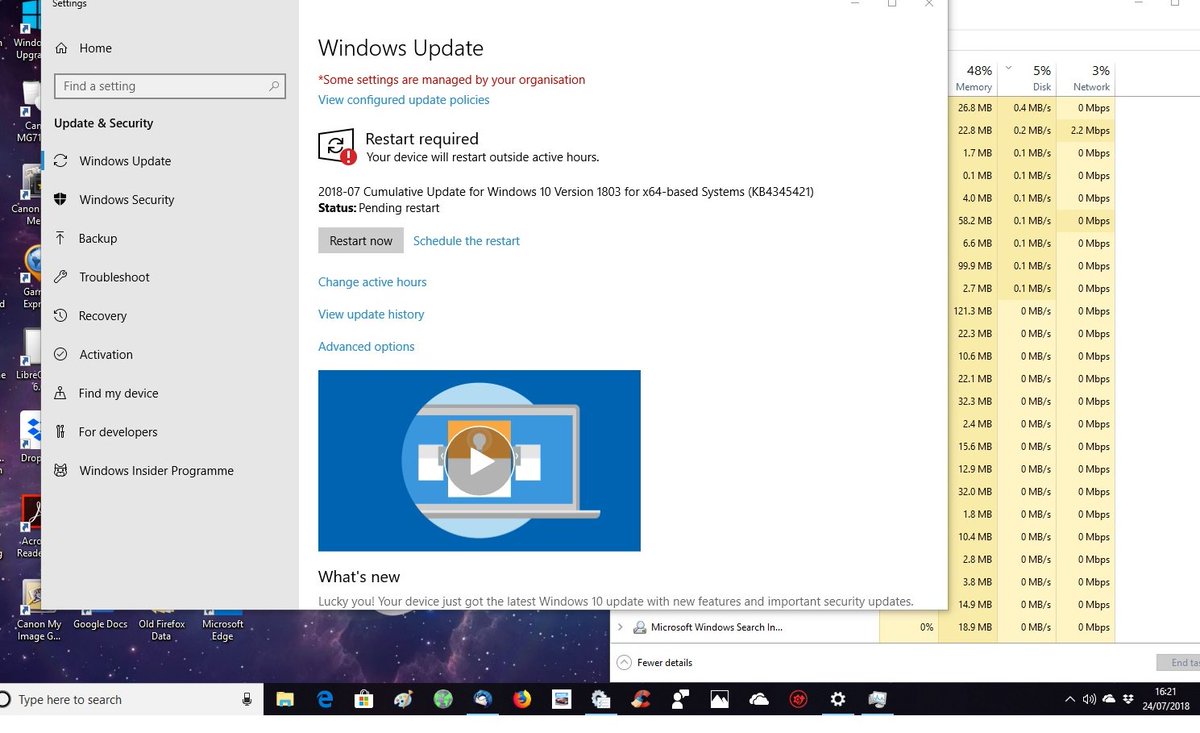This screenshot has height=733, width=1200.
Task: Expand the Microsoft Windows Search In... process
Action: [620, 628]
